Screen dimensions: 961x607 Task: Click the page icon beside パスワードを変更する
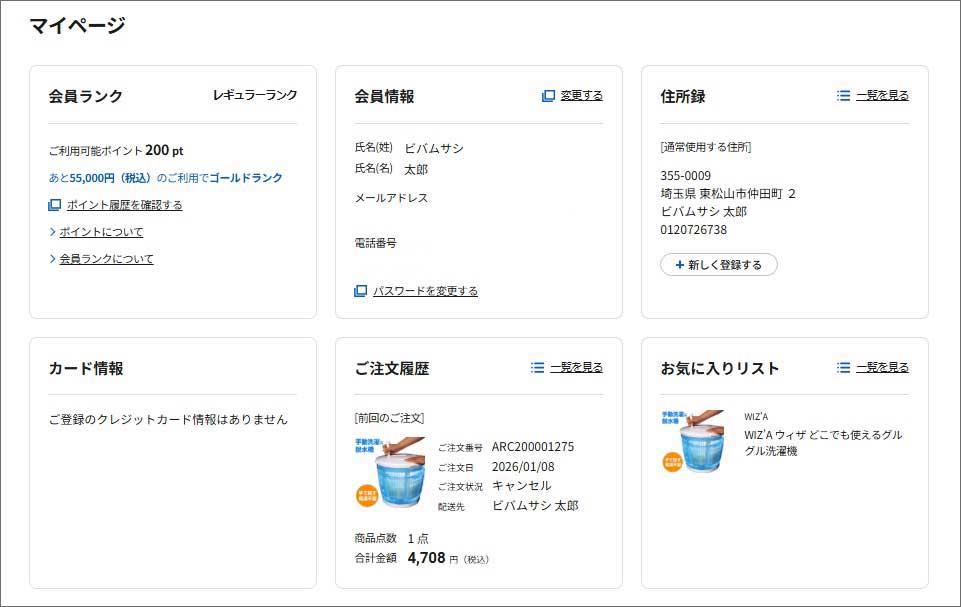361,291
